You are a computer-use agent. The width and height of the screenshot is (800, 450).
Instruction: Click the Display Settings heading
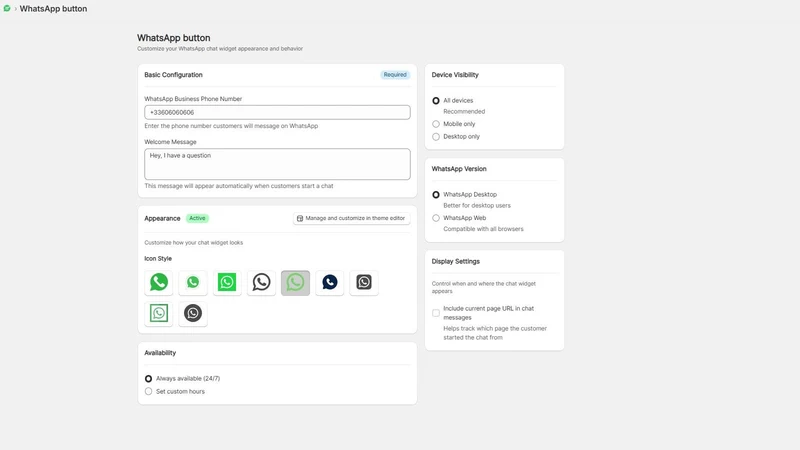(456, 261)
